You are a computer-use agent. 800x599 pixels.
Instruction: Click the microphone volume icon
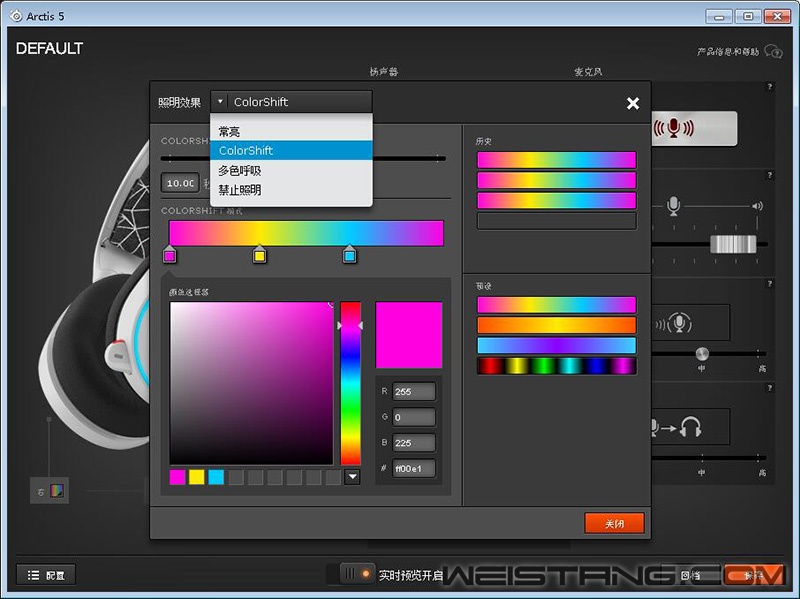[673, 206]
